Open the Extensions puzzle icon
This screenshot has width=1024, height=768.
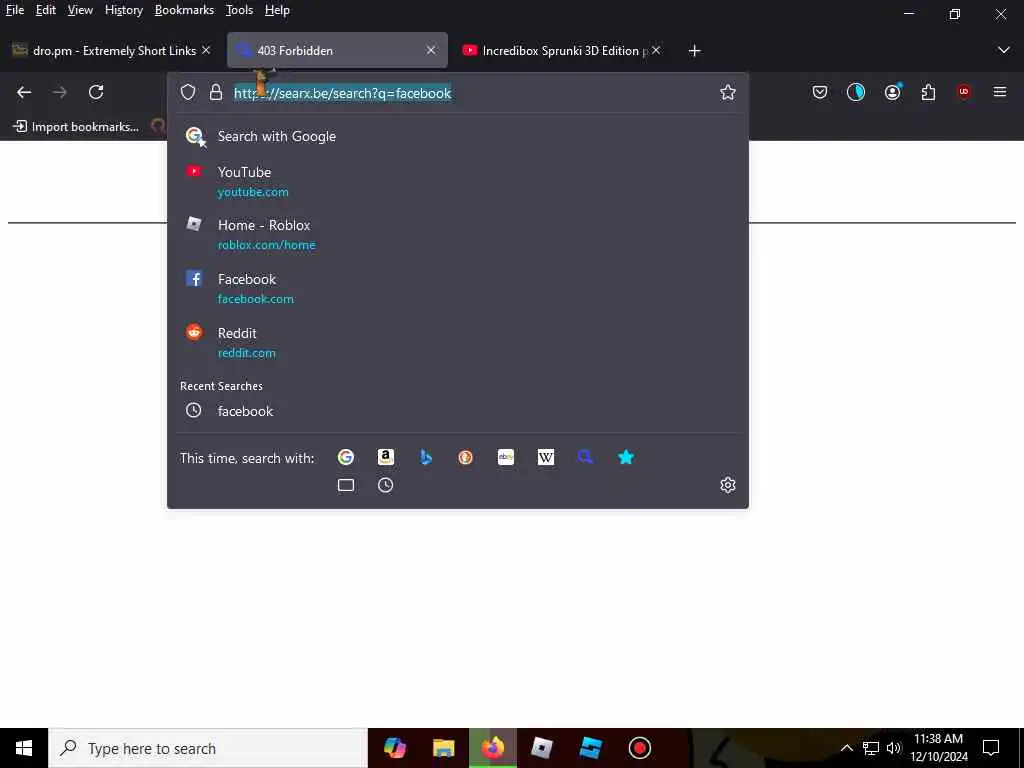928,92
